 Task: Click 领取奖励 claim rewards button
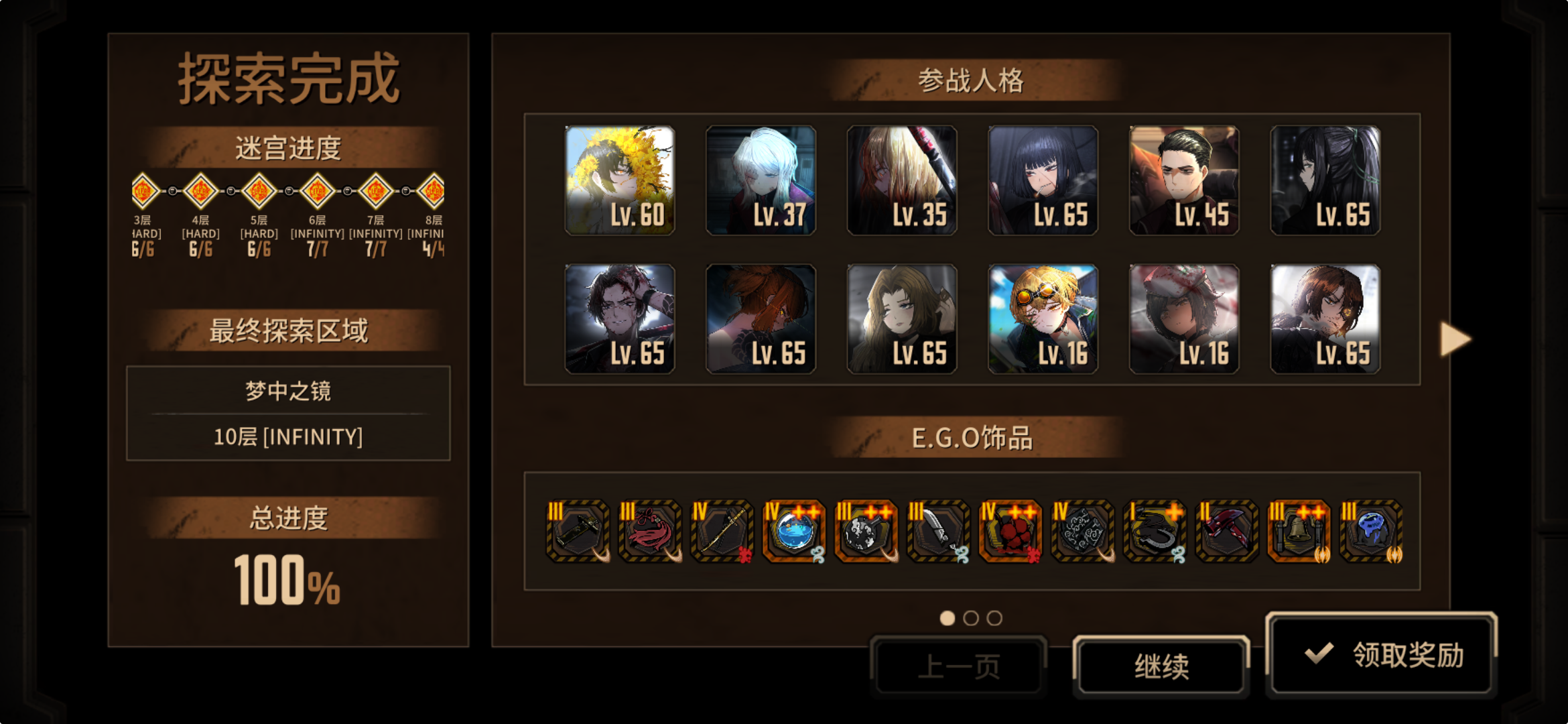click(1382, 654)
